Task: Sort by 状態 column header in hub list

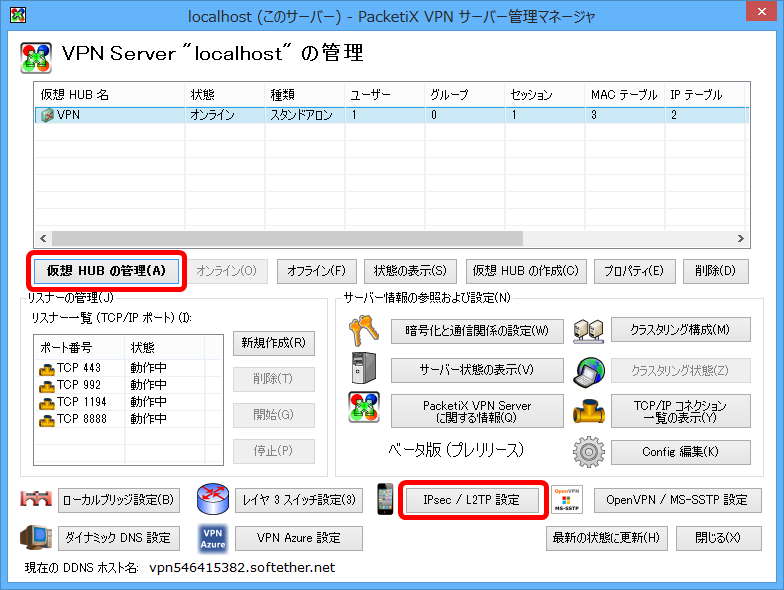Action: (x=224, y=94)
